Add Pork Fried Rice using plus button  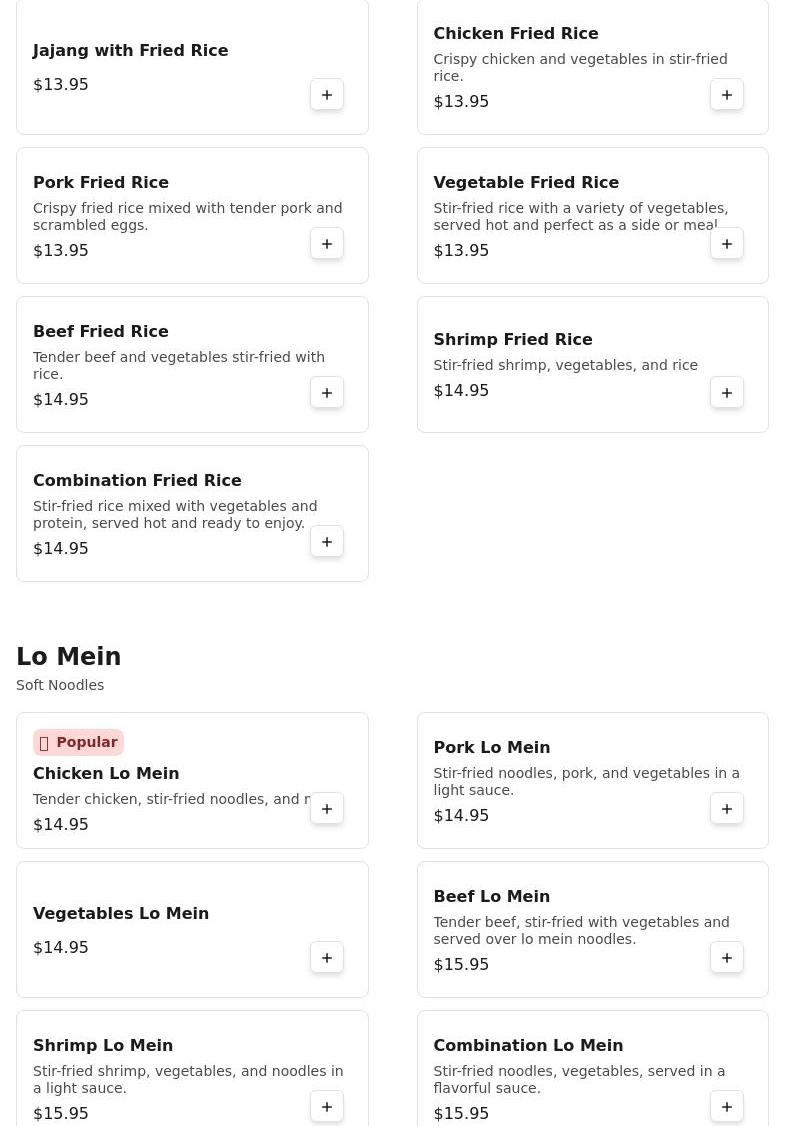point(327,244)
